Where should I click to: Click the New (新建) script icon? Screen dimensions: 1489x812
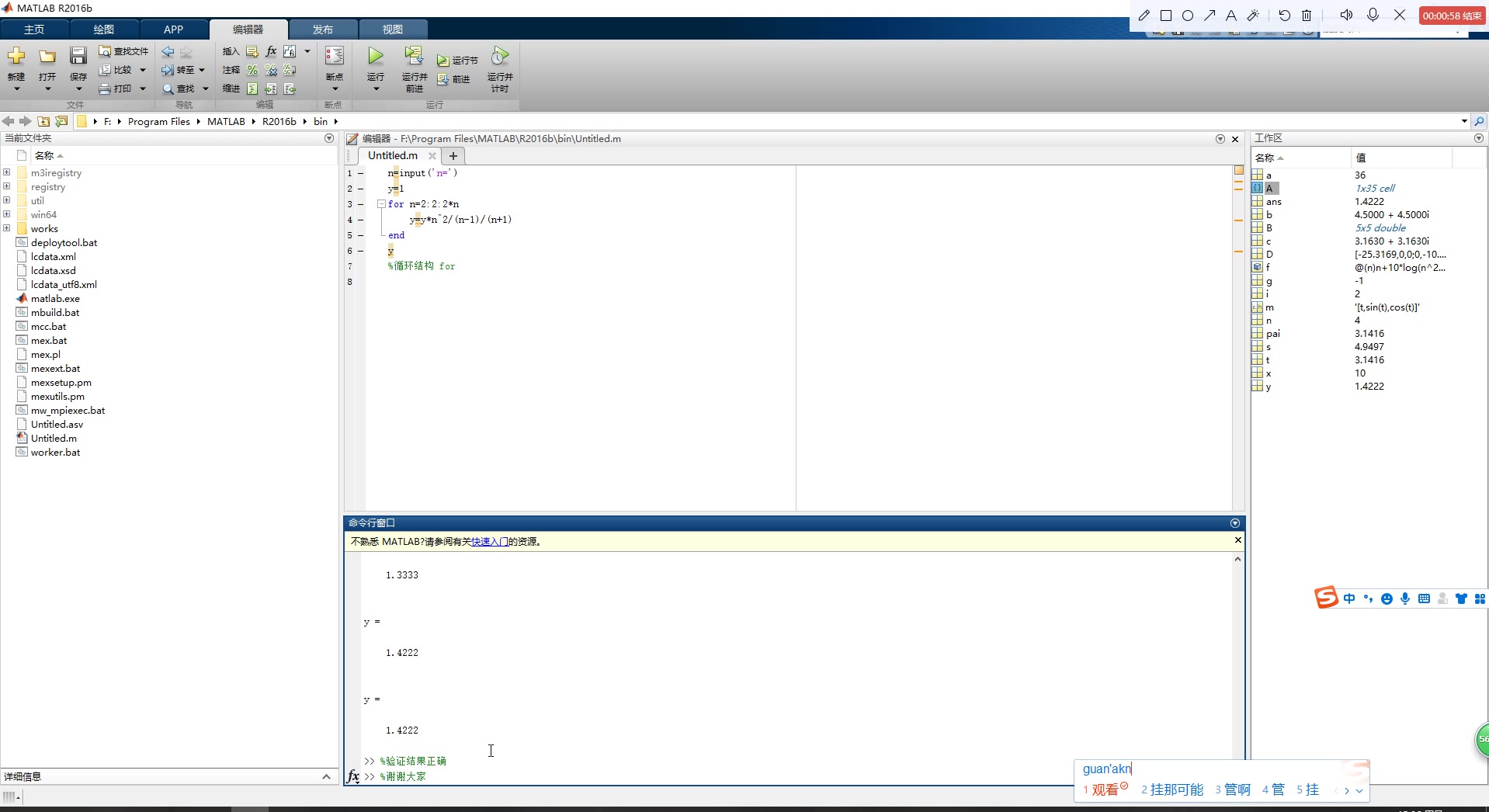[16, 56]
